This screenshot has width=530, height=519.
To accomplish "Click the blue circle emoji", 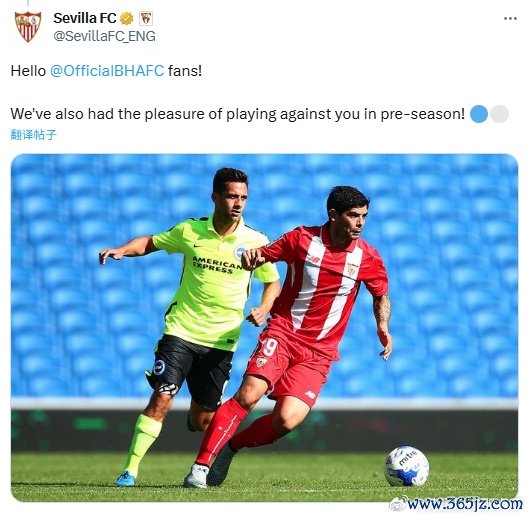I will 479,114.
